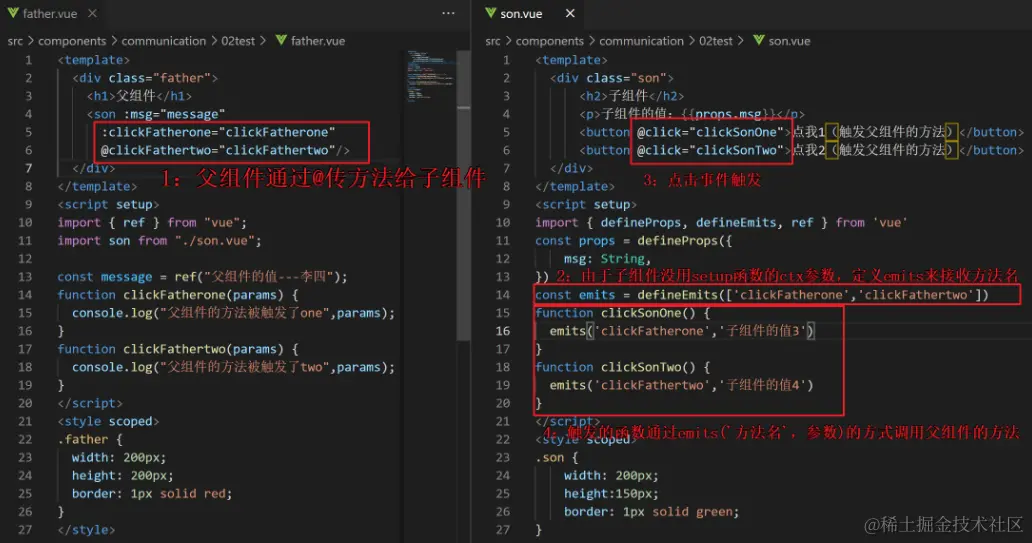Click src breadcrumb in father.vue pane
1032x543 pixels.
click(x=15, y=41)
